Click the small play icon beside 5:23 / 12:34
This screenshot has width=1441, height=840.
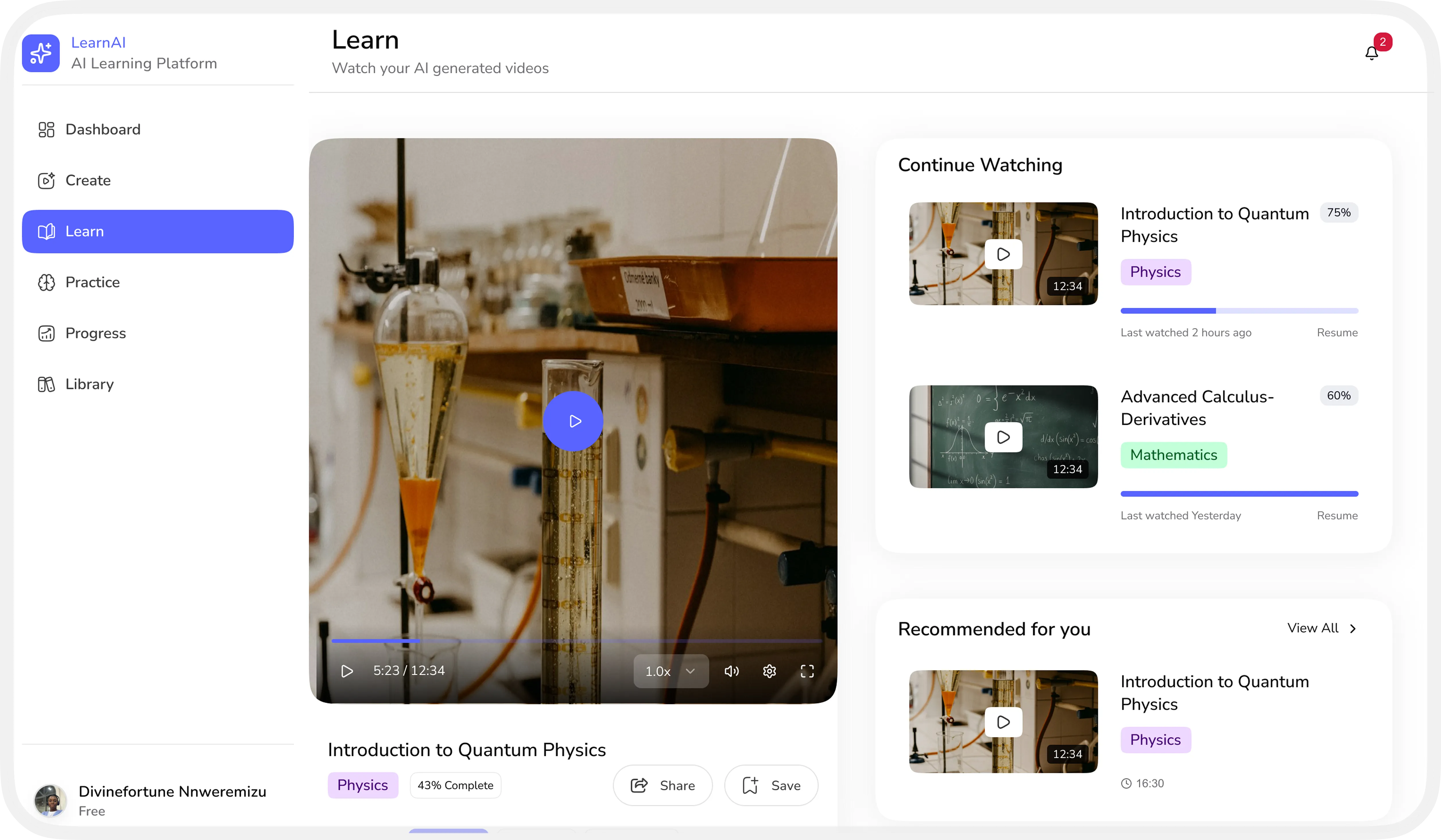pos(346,671)
